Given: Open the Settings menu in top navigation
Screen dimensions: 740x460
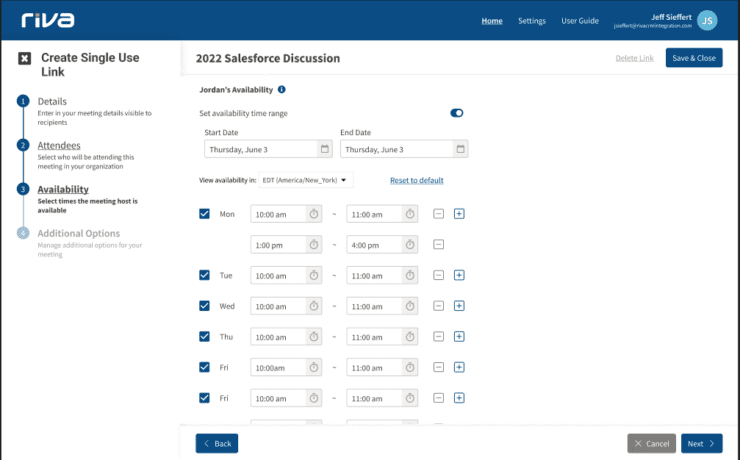Looking at the screenshot, I should (x=532, y=20).
